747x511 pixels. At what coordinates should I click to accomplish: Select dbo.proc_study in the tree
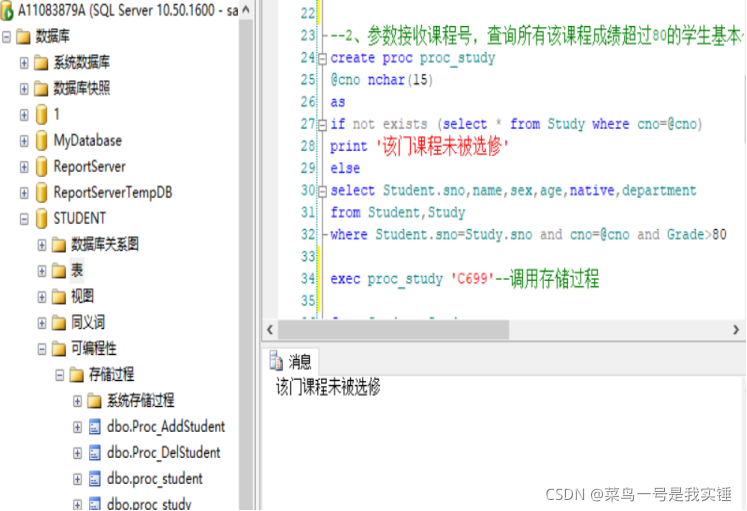click(149, 504)
